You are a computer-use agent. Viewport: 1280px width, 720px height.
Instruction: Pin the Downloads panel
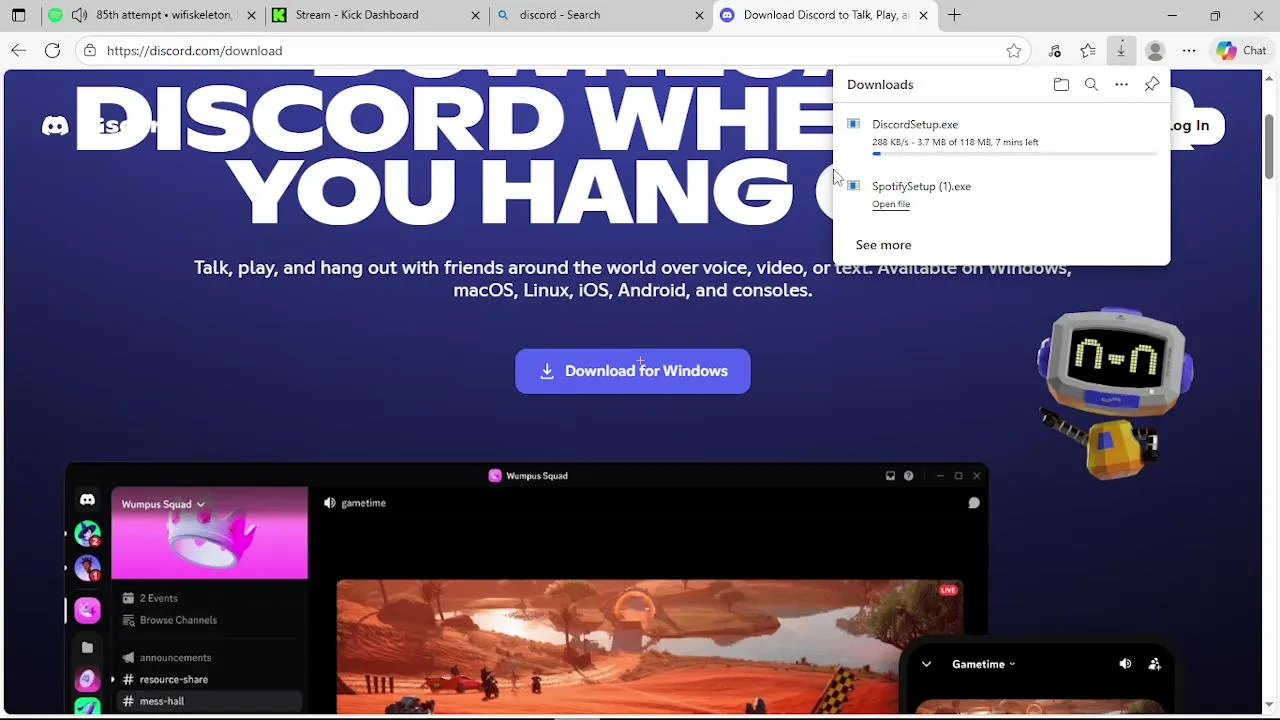1152,85
